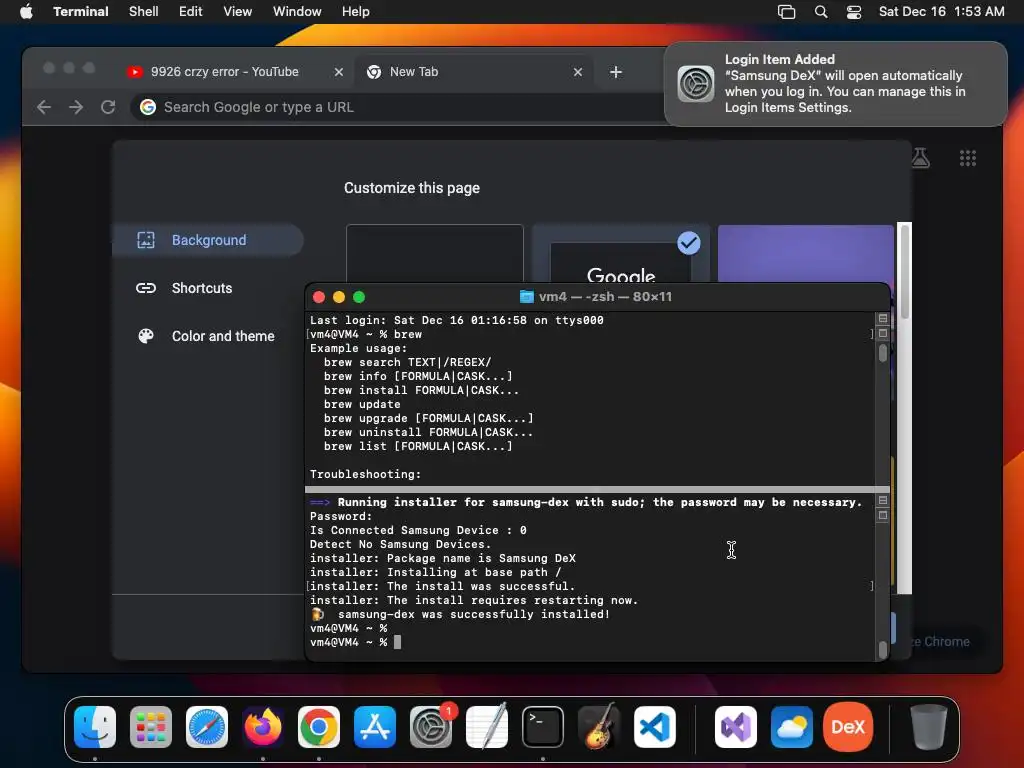This screenshot has height=768, width=1024.
Task: Click the 'samsung-dex was successfully installed!' line
Action: click(473, 615)
